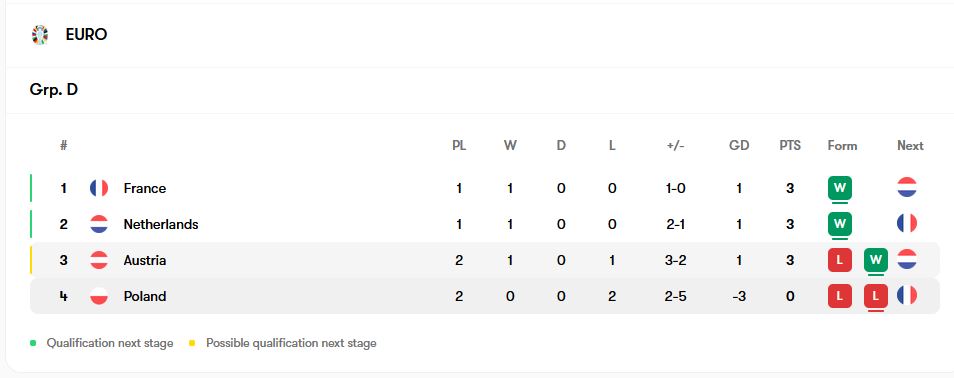Click France's next opponent Netherlands flag
This screenshot has width=954, height=378.
[907, 187]
